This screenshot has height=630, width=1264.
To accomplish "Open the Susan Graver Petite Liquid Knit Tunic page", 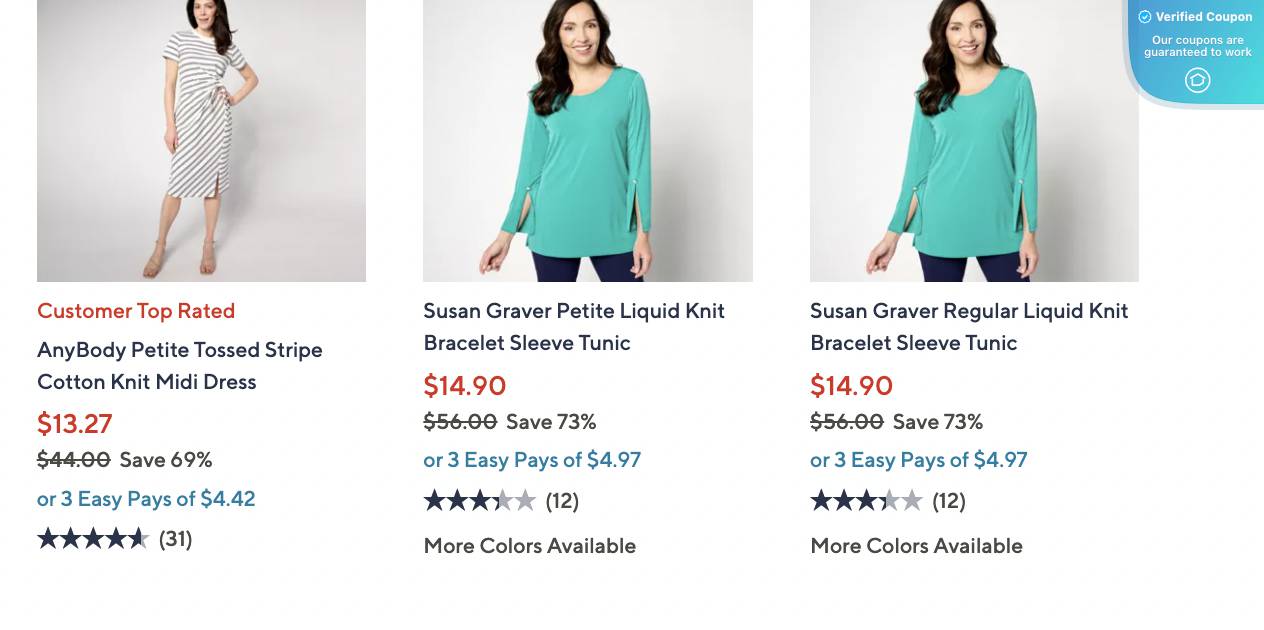I will (x=573, y=327).
